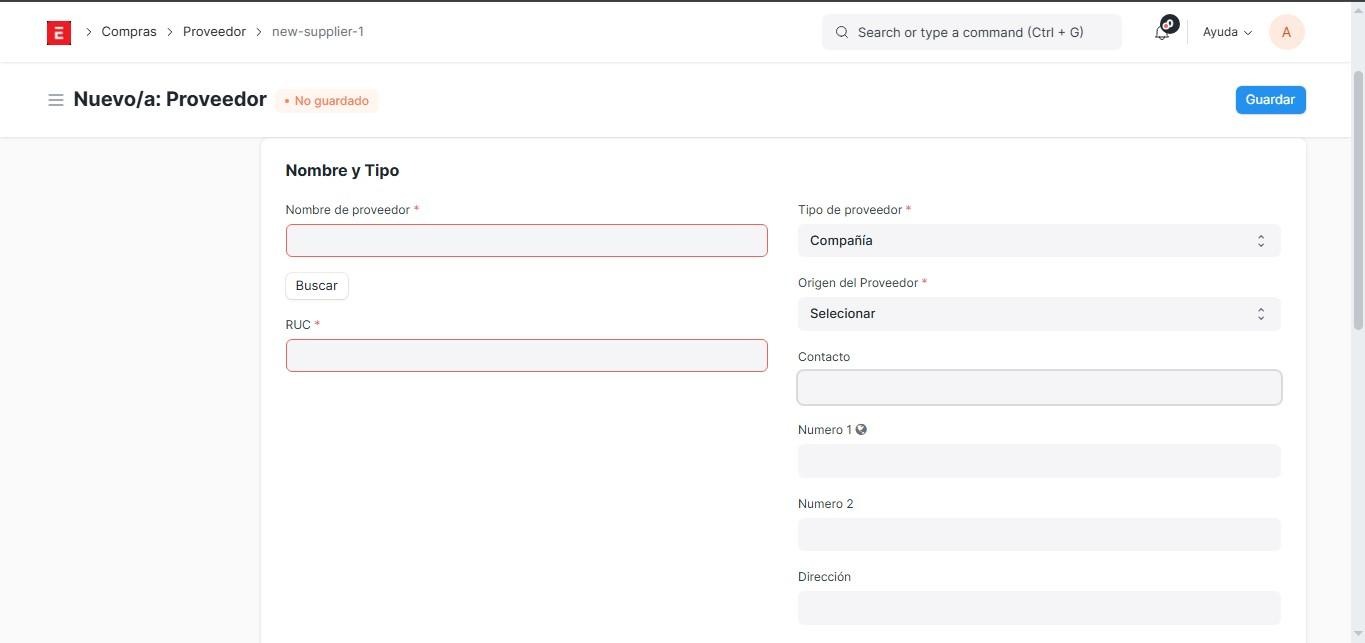1365x643 pixels.
Task: Click the page's vertical scrollbar
Action: [x=1357, y=200]
